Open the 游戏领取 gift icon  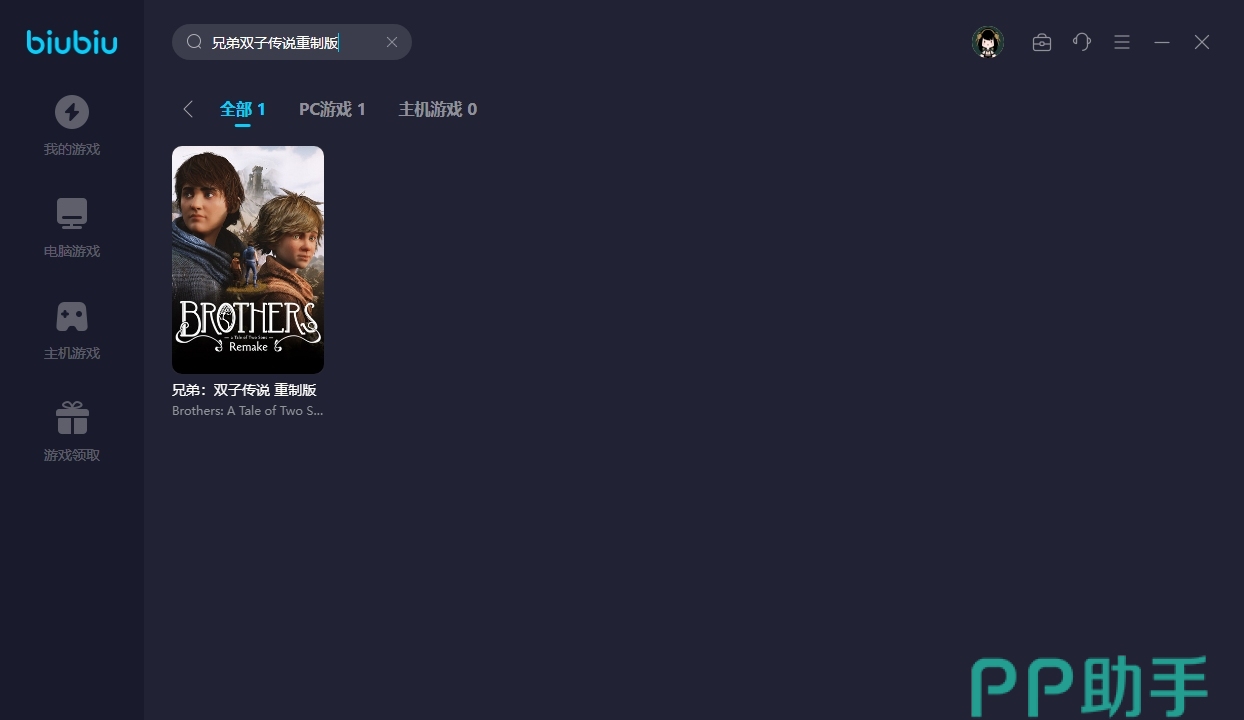(x=72, y=418)
